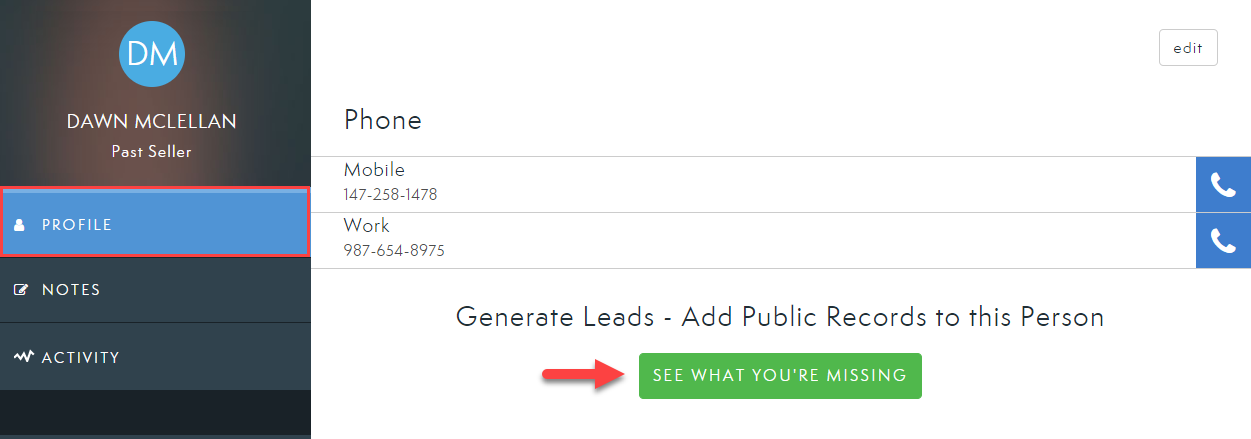This screenshot has width=1251, height=439.
Task: Click the Generate Leads heading text
Action: (x=780, y=318)
